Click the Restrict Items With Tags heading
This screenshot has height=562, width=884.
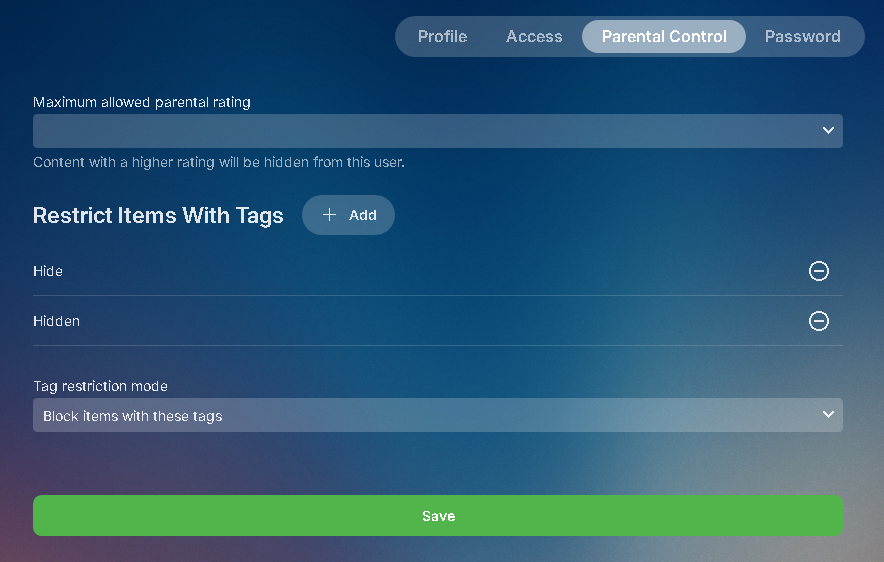click(158, 215)
